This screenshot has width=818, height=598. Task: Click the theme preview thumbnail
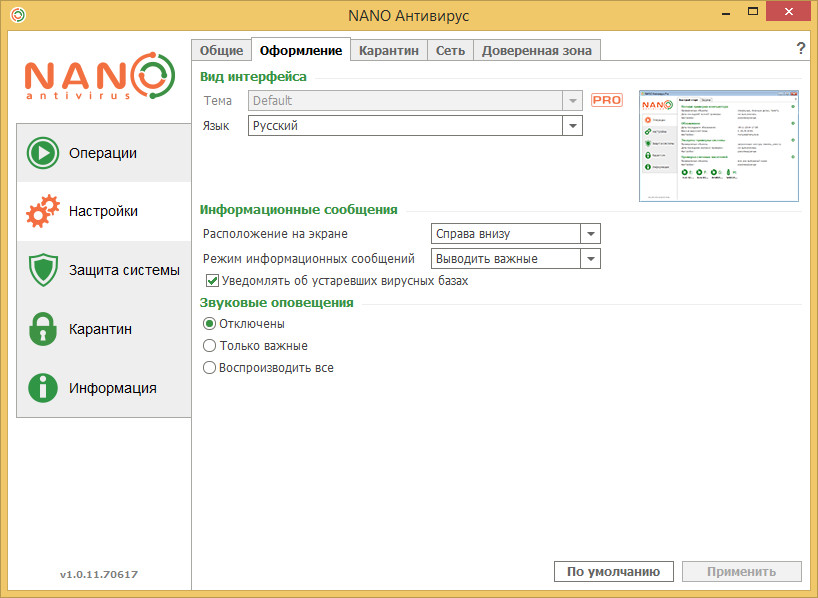pos(719,146)
